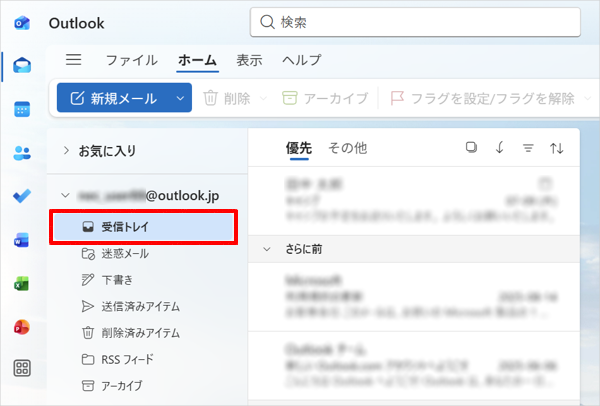Launch Excel from the sidebar
The width and height of the screenshot is (600, 406).
coord(22,284)
